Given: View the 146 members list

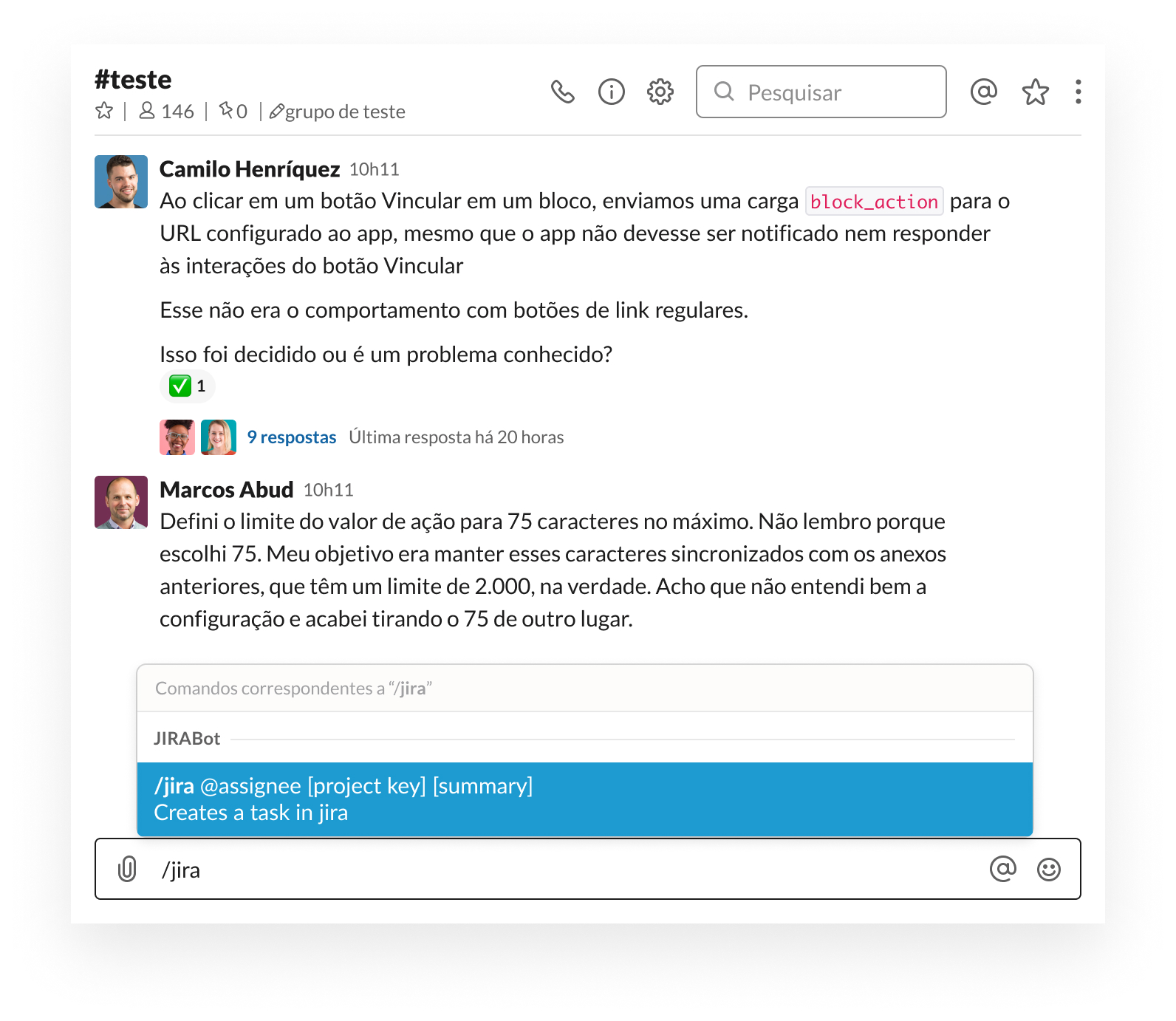Looking at the screenshot, I should pyautogui.click(x=166, y=111).
